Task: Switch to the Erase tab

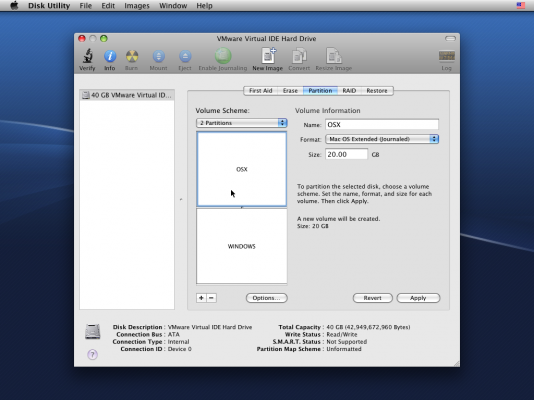Action: pyautogui.click(x=290, y=91)
